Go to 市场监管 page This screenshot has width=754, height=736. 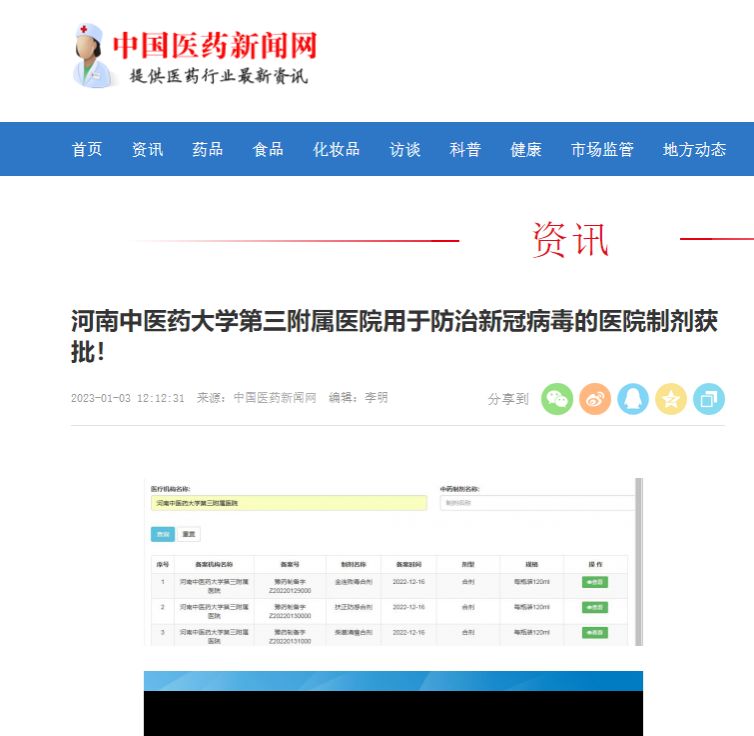click(602, 149)
